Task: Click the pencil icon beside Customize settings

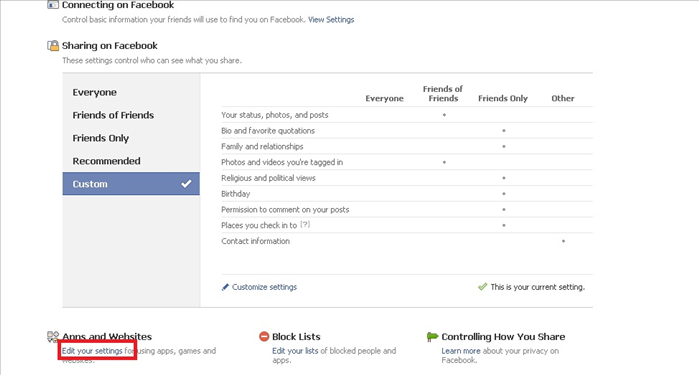Action: 225,287
